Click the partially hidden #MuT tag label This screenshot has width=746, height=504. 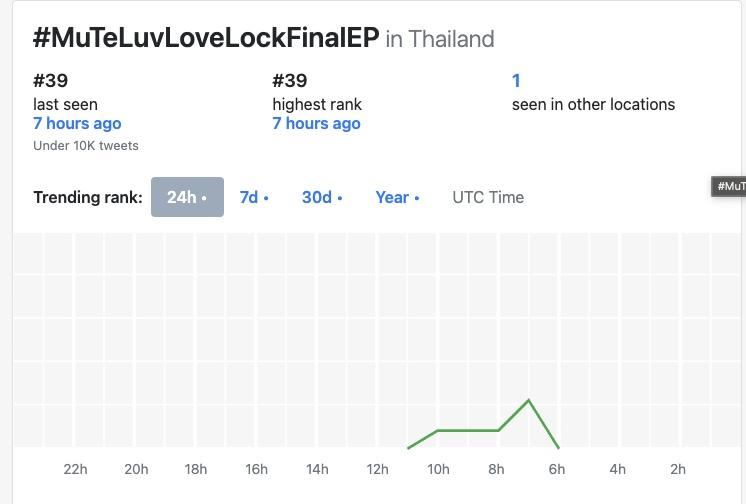729,186
